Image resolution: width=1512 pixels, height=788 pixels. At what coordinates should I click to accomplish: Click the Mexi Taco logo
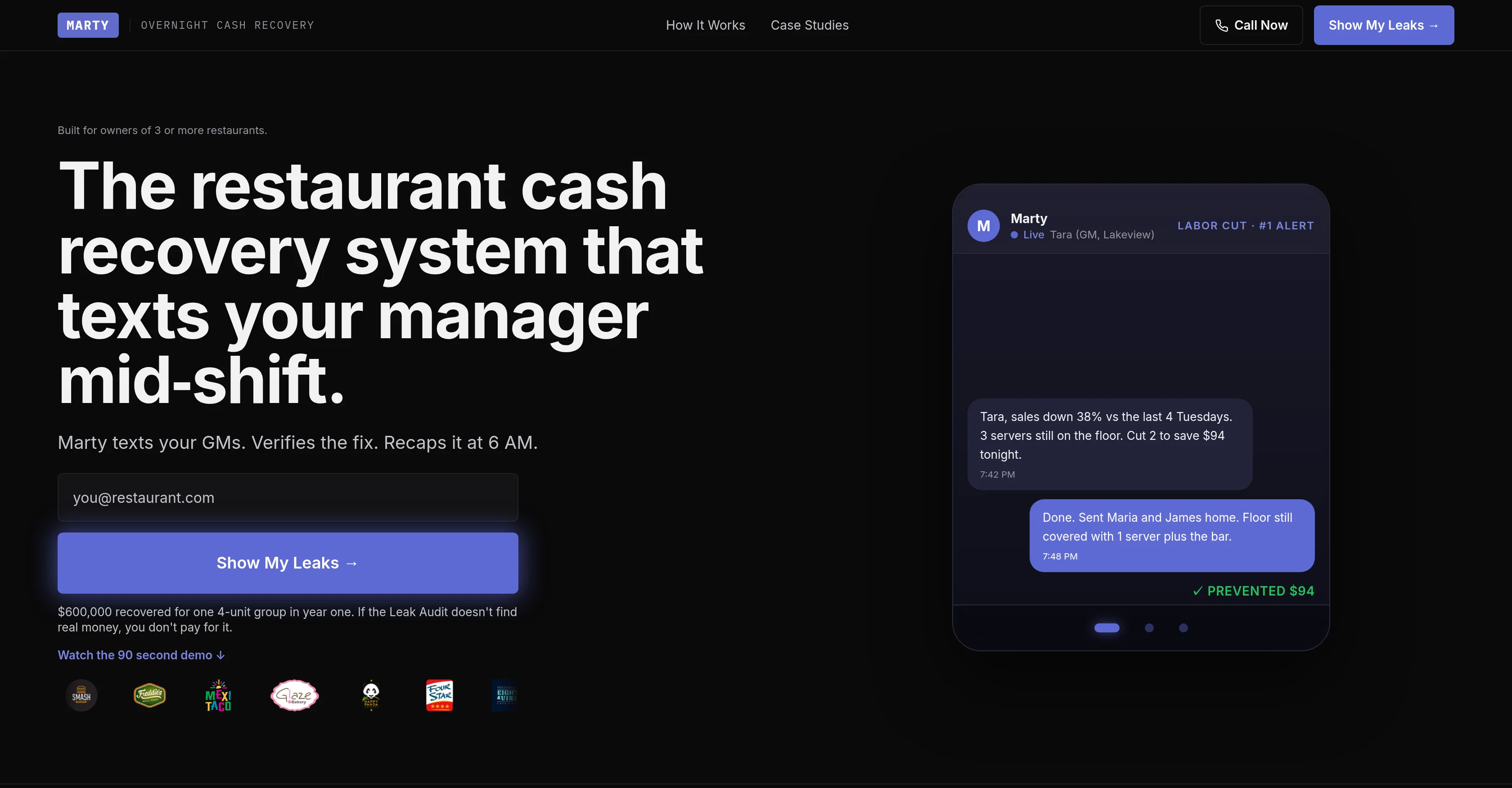(218, 696)
